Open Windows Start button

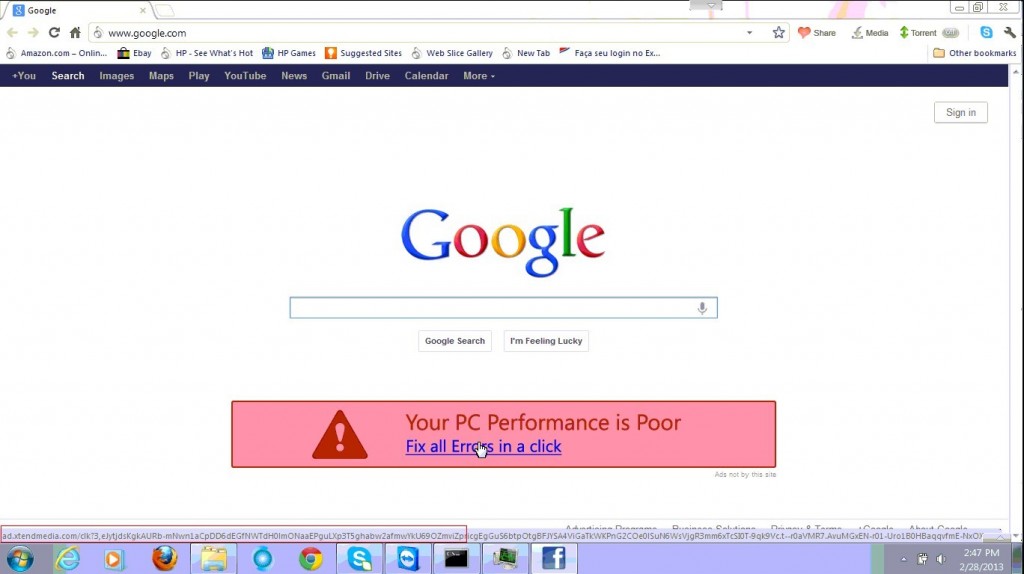click(x=20, y=559)
